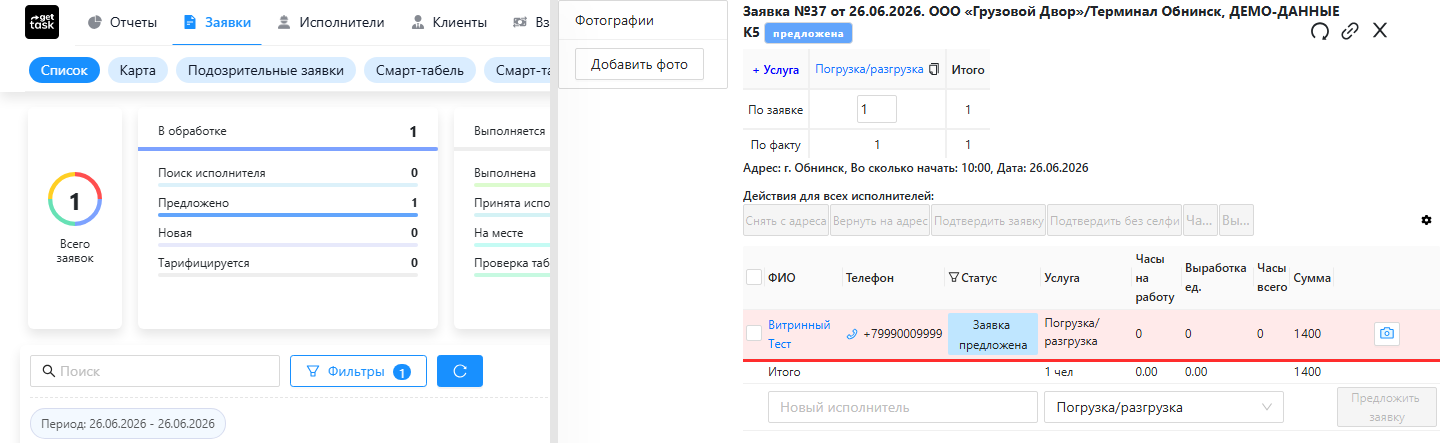Click the phone icon beside +79990009999
Image resolution: width=1440 pixels, height=443 pixels.
[852, 334]
